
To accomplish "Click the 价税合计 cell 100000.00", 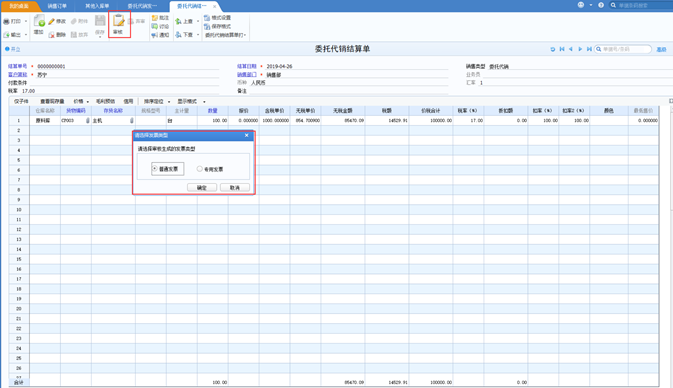I will point(430,121).
